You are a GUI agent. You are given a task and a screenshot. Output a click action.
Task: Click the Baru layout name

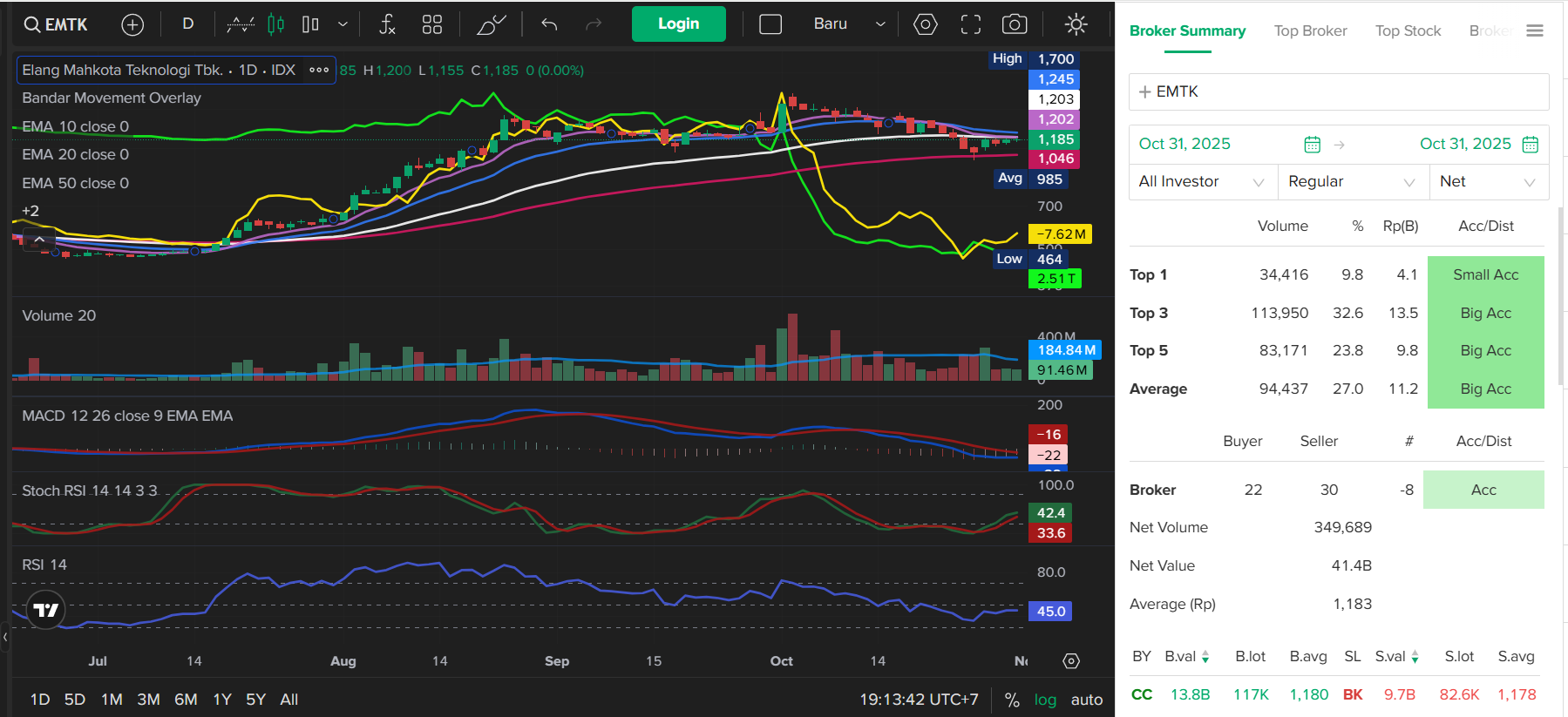tap(831, 24)
